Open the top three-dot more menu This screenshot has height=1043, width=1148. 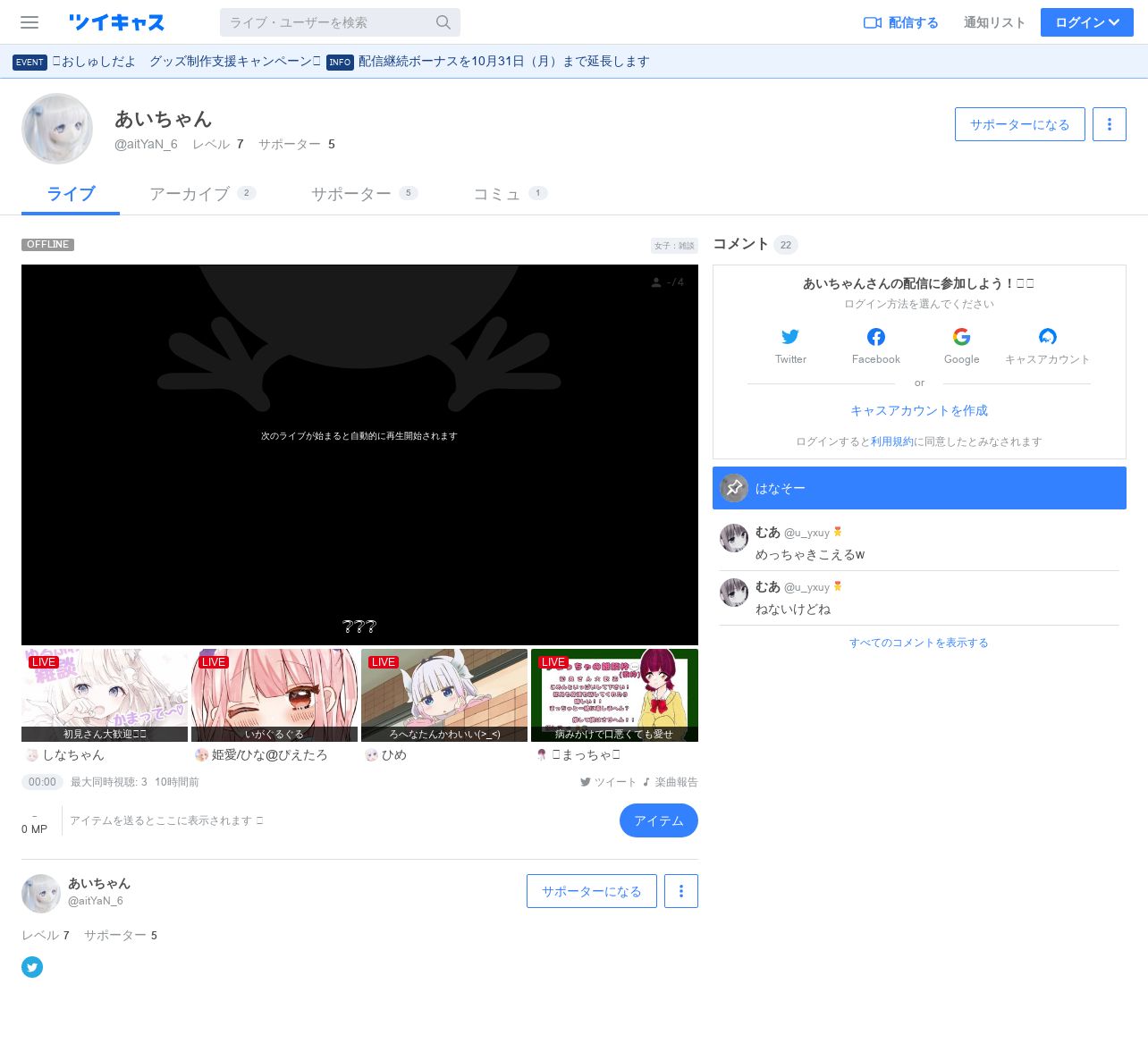tap(1110, 124)
